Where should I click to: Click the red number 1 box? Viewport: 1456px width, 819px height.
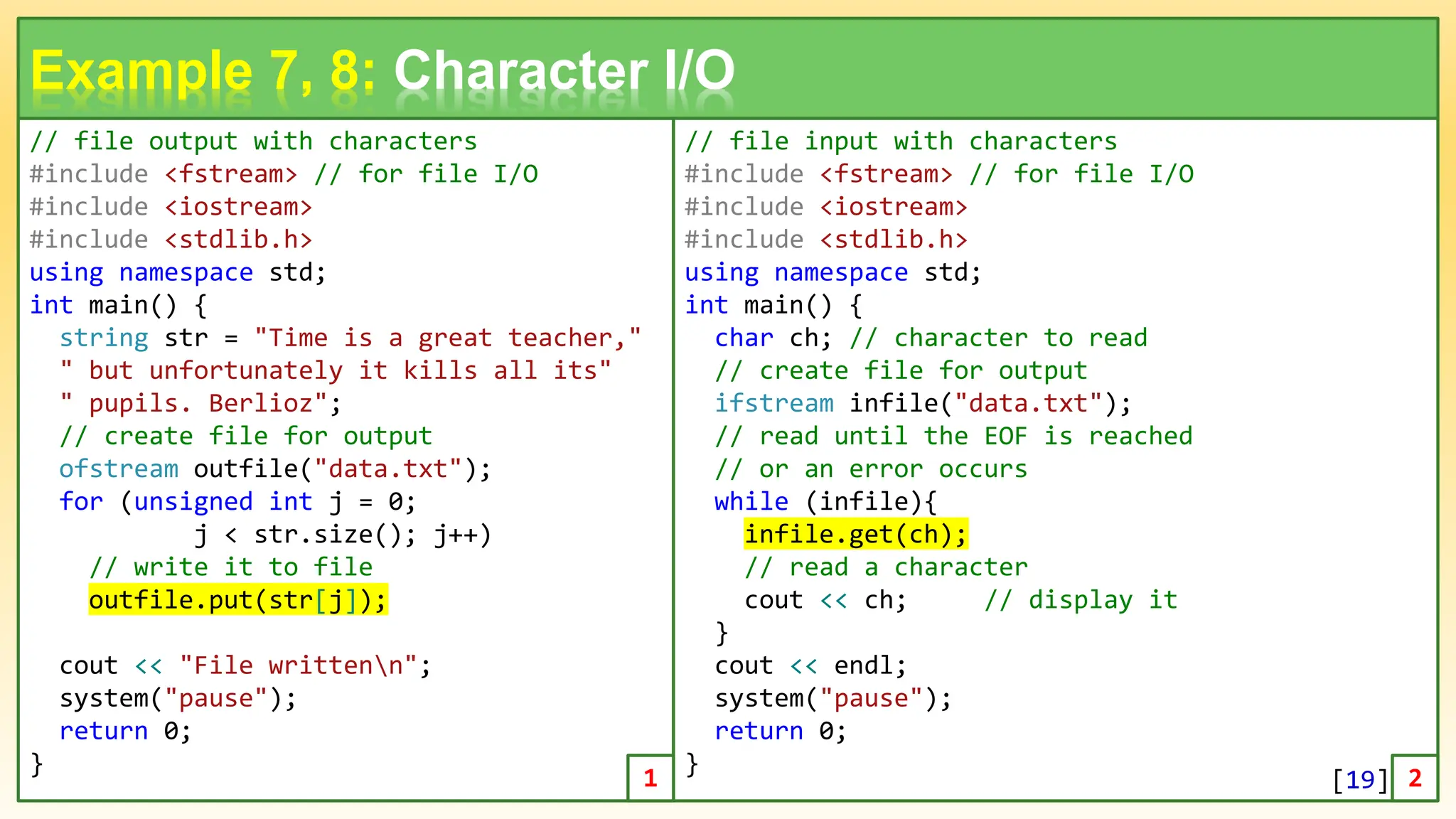coord(650,778)
